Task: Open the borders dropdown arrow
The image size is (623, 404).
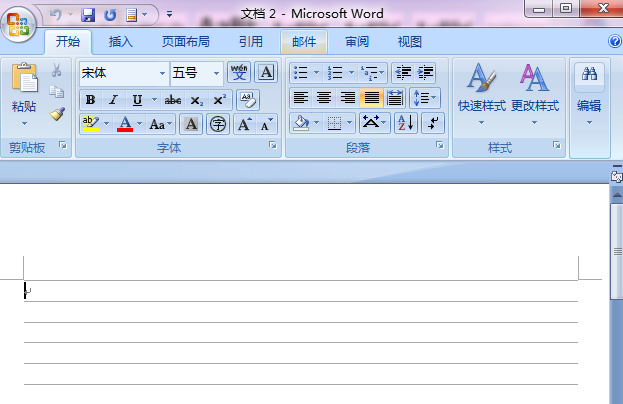Action: [350, 123]
